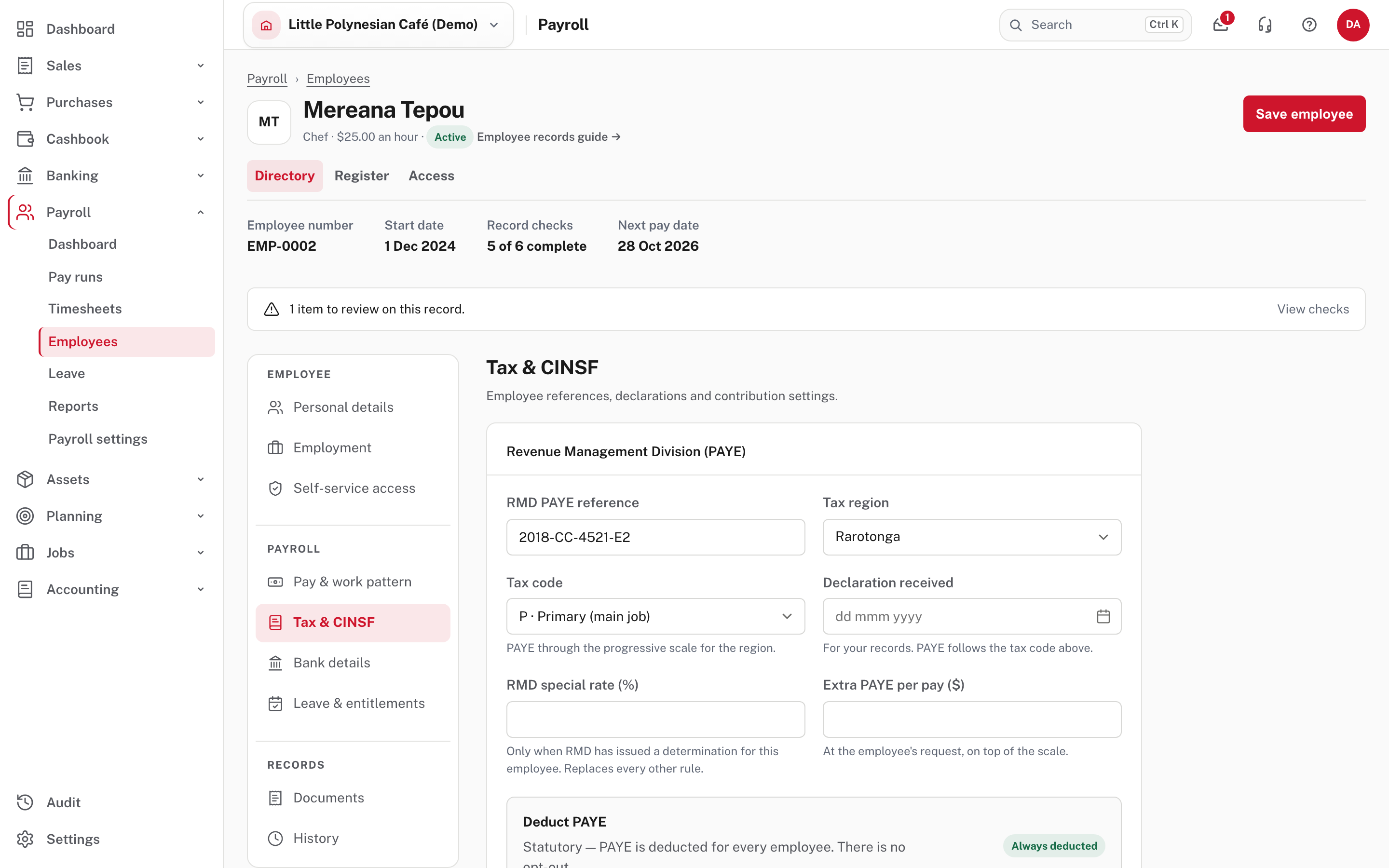
Task: Expand the Accounting menu chevron
Action: coord(201,590)
